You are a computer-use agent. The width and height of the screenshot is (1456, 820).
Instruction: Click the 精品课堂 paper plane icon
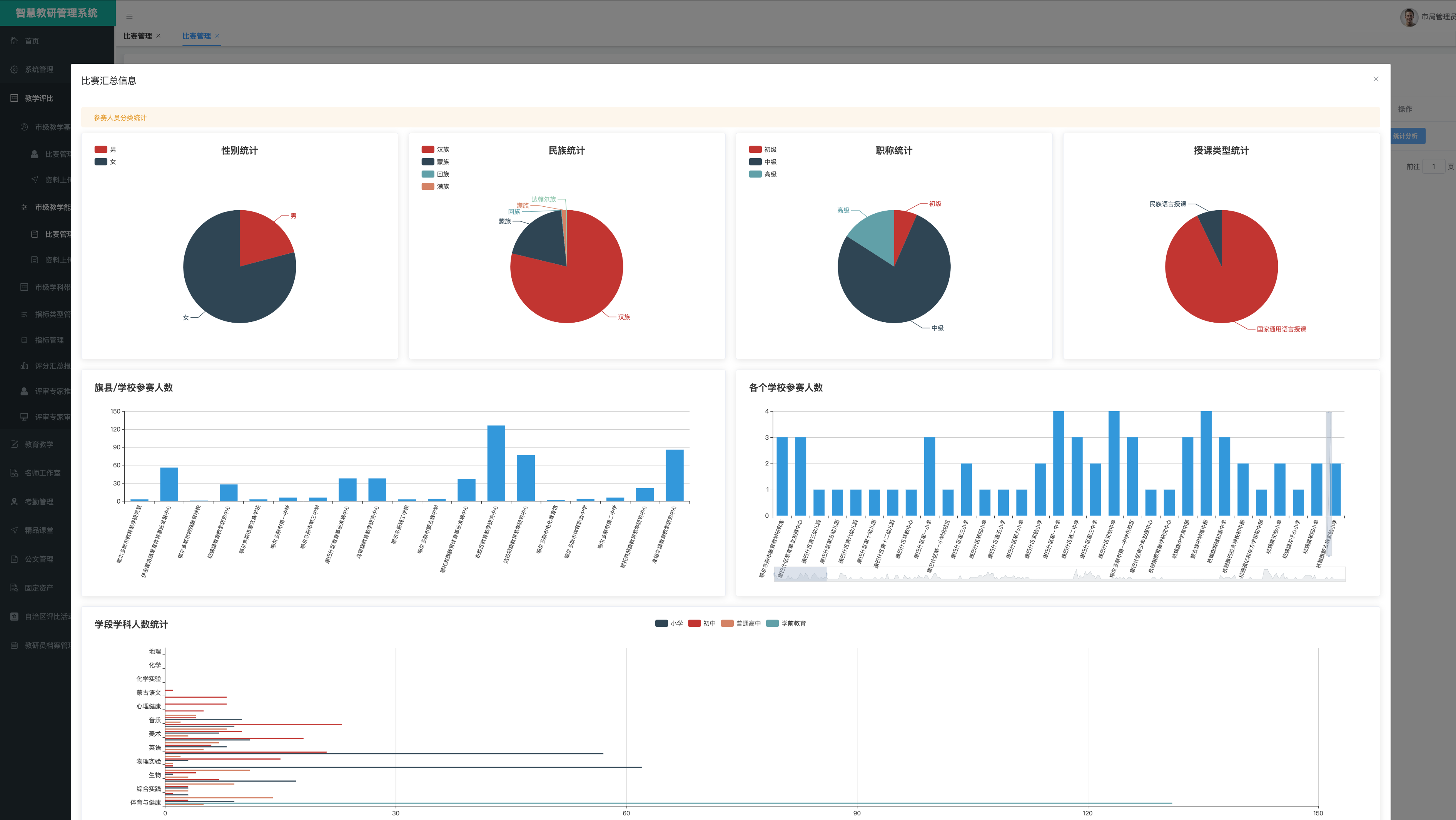[14, 530]
